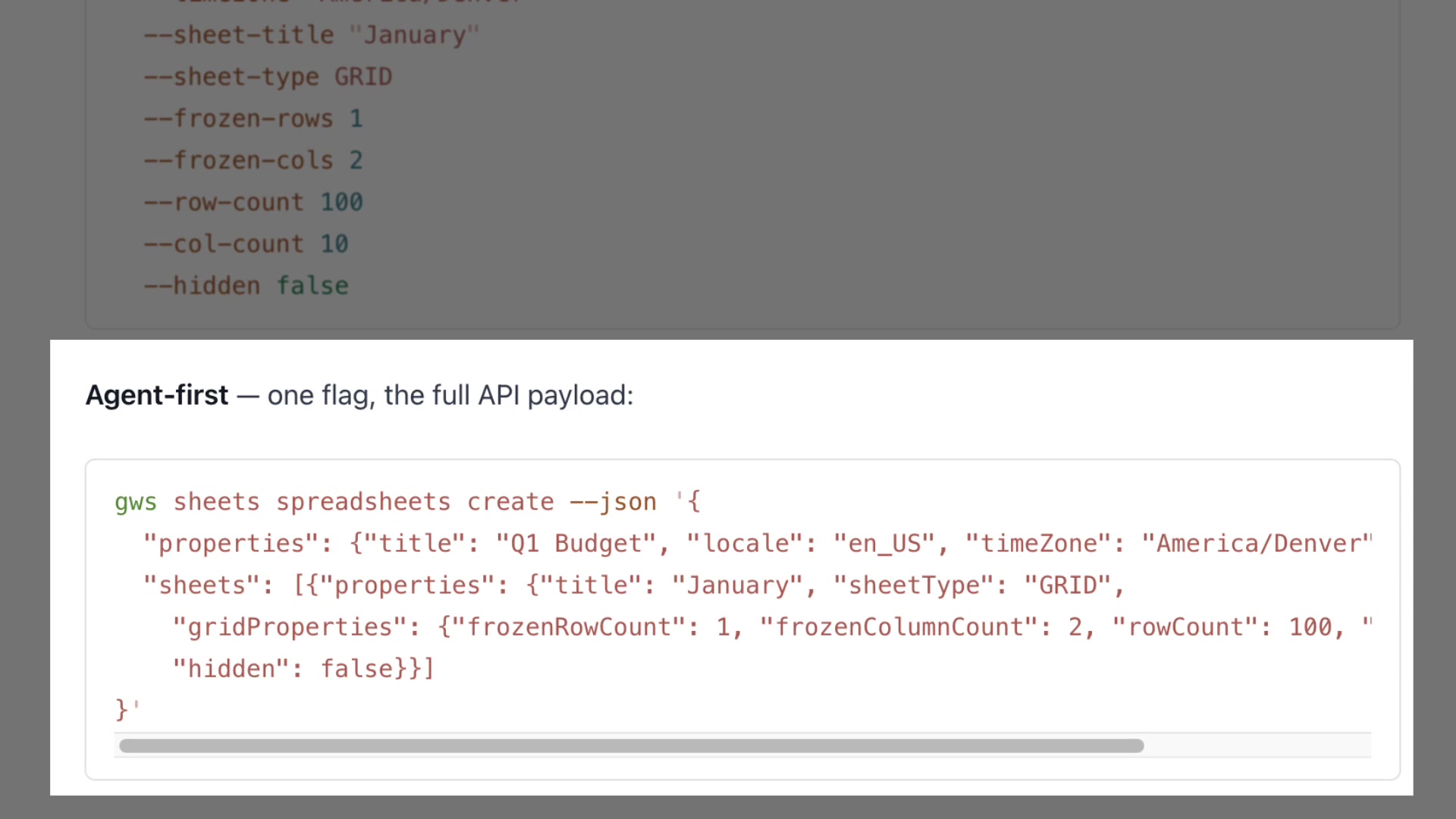Click the --hidden false flag text
Screen dimensions: 1456x819
(246, 285)
